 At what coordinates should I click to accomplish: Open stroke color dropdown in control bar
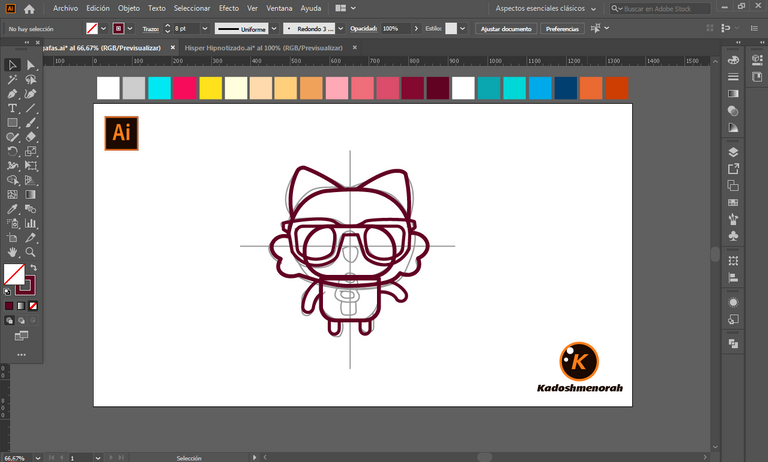pos(130,29)
